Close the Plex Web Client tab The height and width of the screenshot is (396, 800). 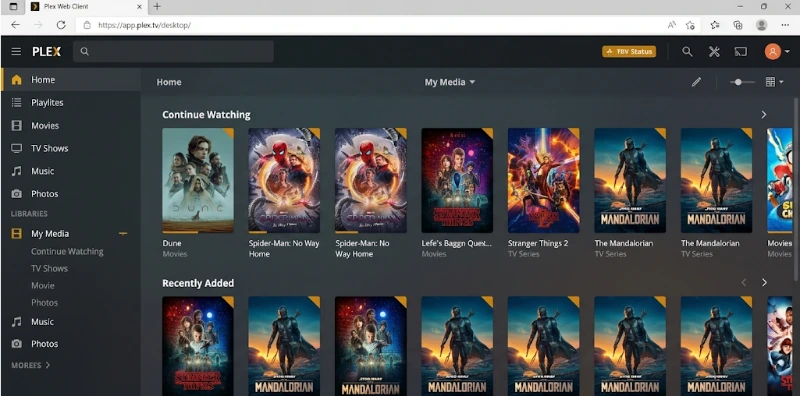pyautogui.click(x=140, y=7)
